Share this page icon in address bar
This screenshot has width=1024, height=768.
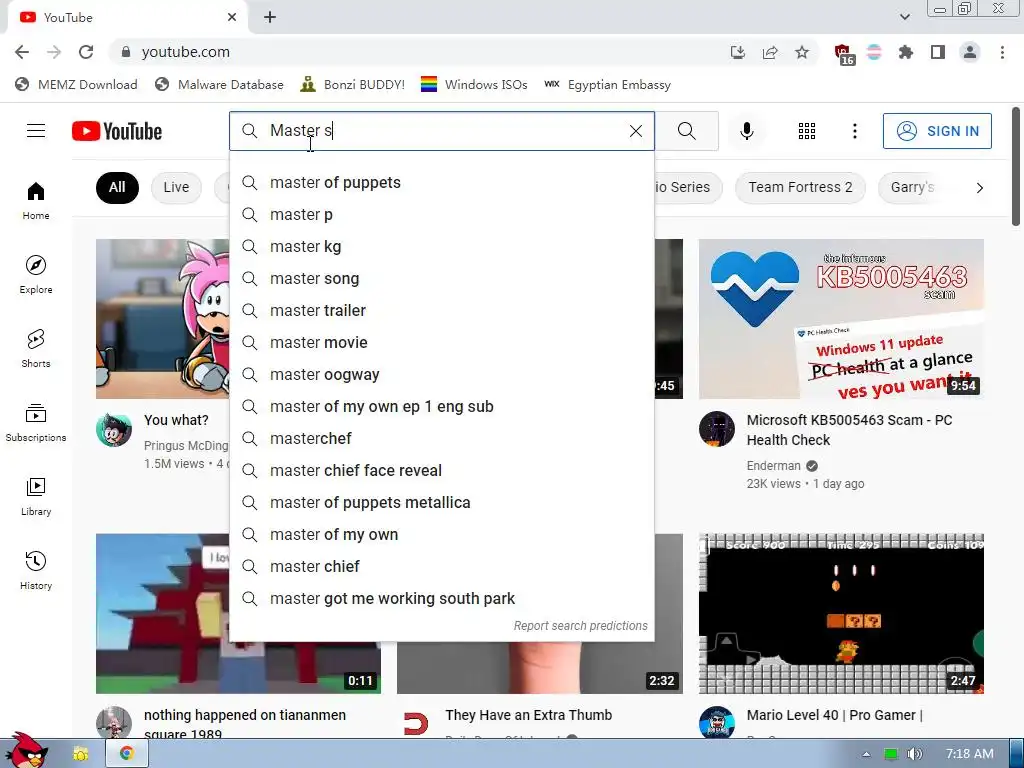pyautogui.click(x=770, y=52)
